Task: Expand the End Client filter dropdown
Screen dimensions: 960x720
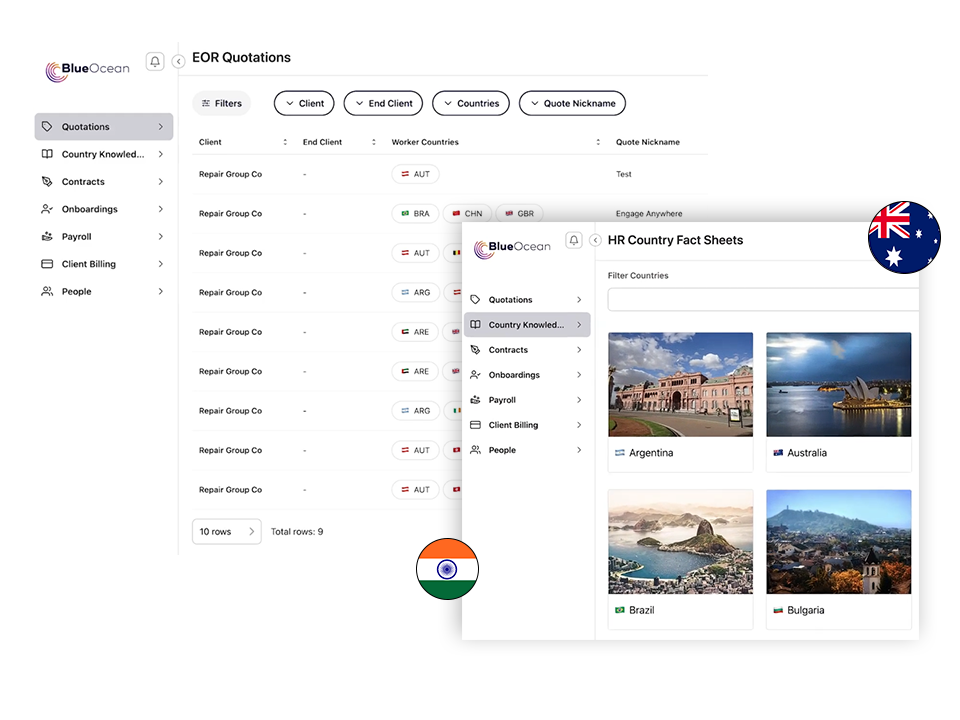Action: [383, 103]
